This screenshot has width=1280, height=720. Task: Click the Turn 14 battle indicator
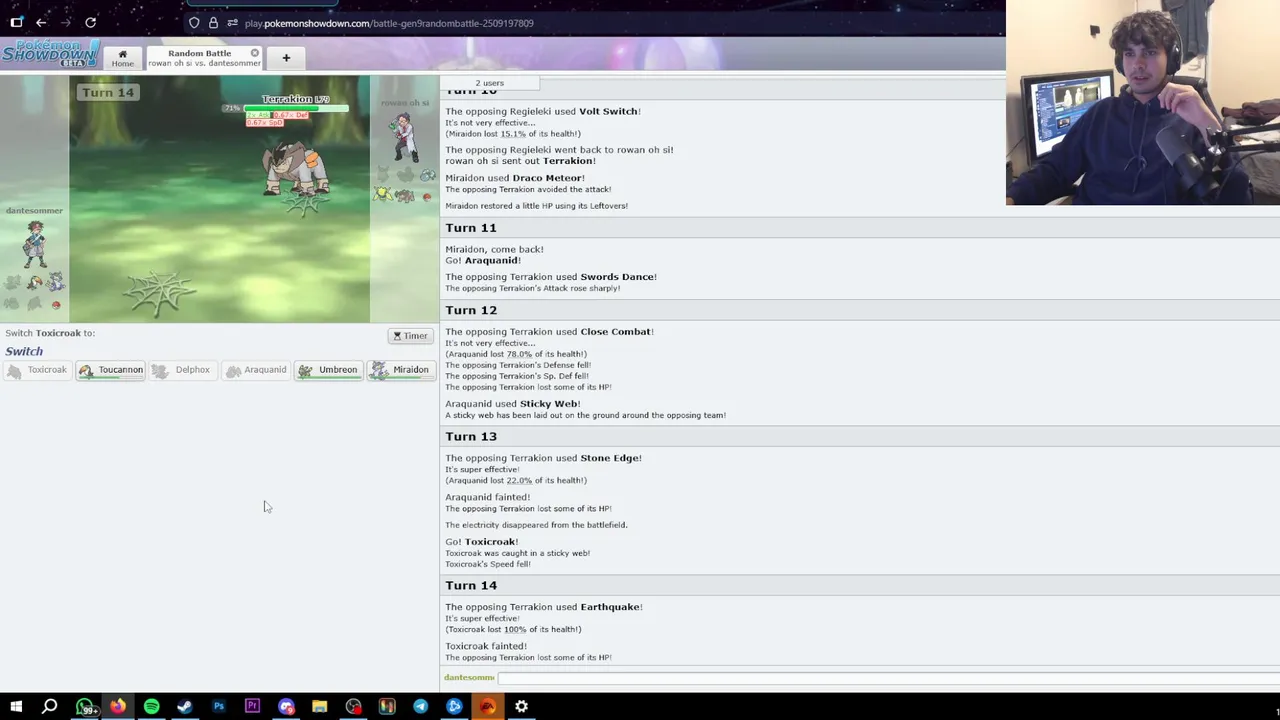coord(108,93)
